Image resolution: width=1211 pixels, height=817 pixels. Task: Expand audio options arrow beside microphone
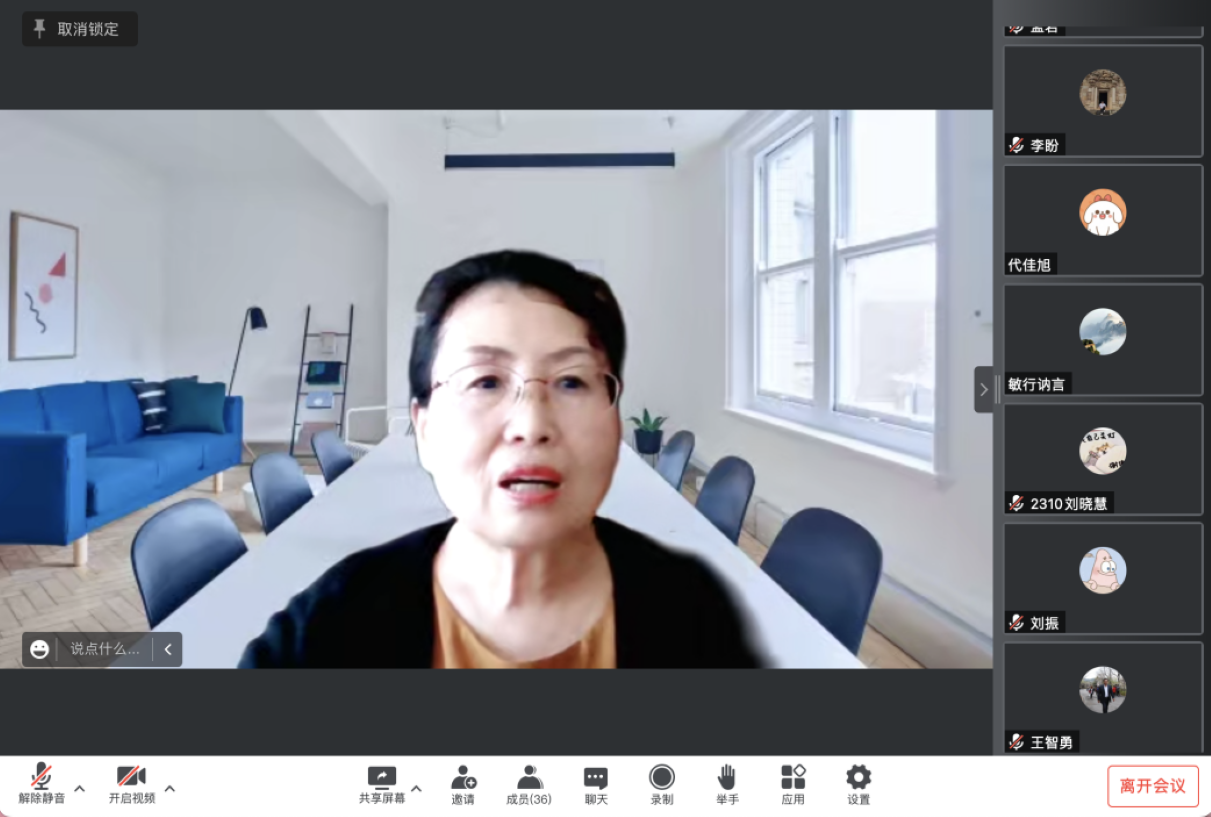click(80, 788)
